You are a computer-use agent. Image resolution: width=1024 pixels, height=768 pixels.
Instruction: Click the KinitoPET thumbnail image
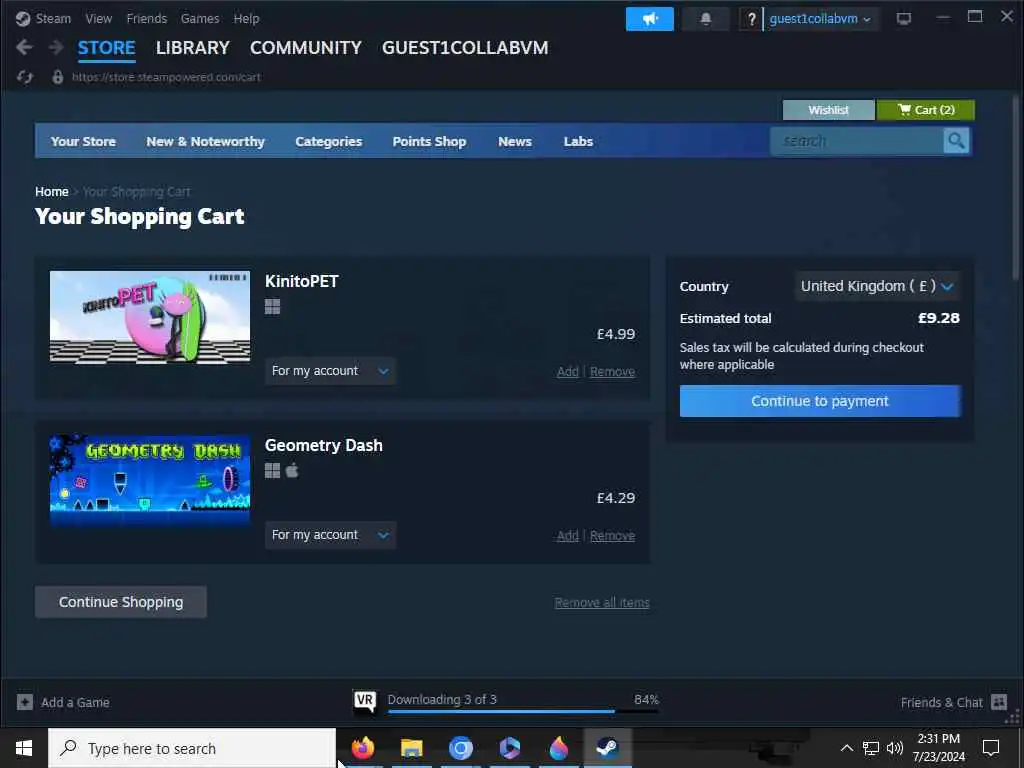(150, 317)
